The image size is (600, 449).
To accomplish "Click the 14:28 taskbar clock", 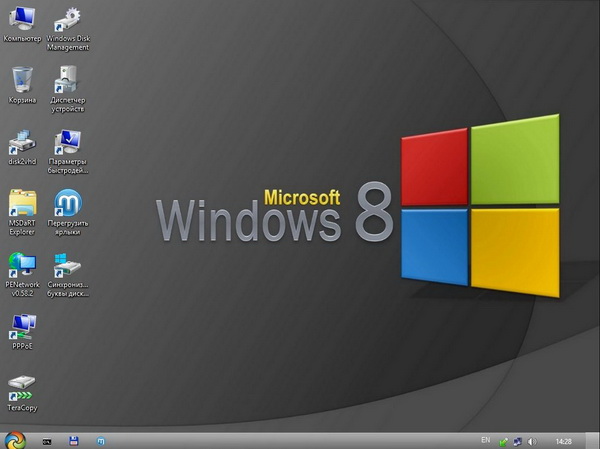I will tap(564, 440).
